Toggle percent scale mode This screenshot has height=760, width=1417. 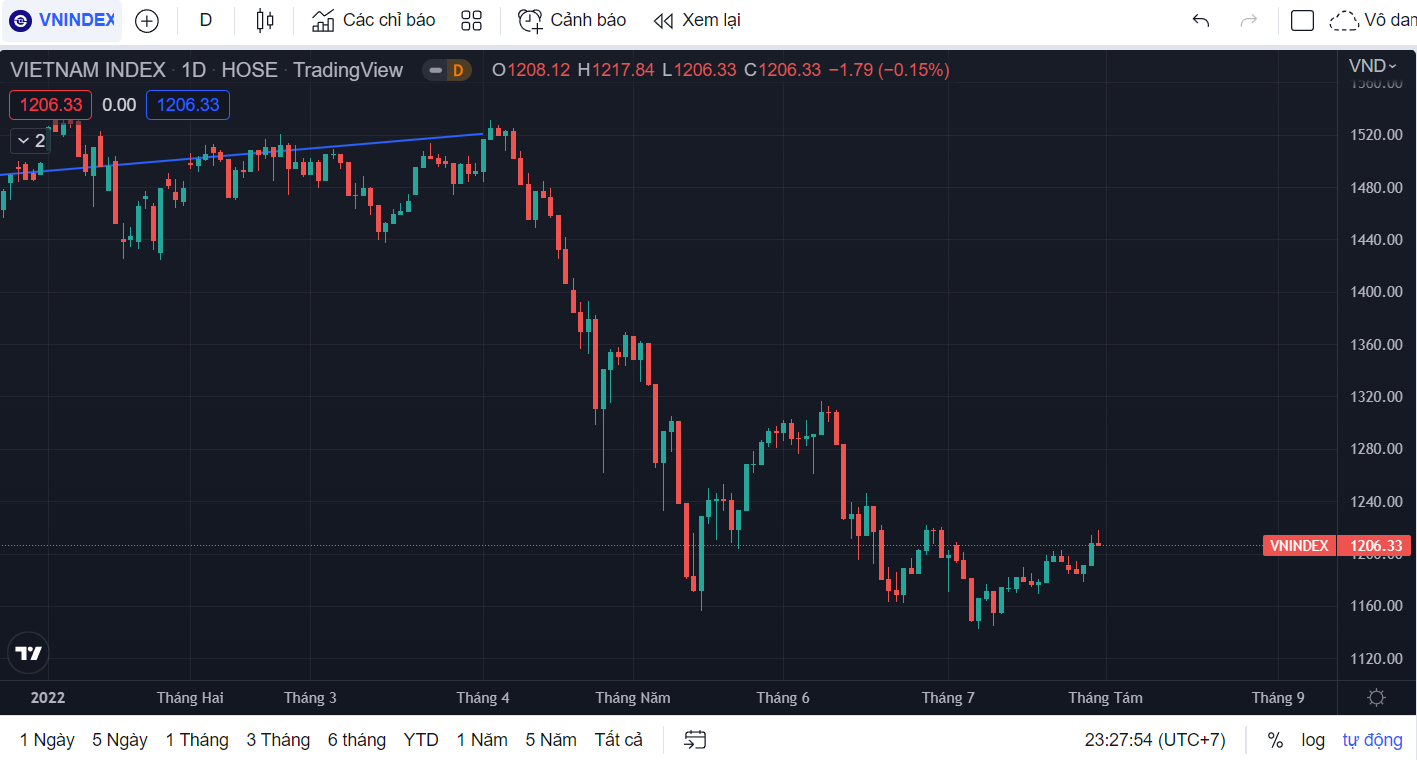coord(1275,740)
